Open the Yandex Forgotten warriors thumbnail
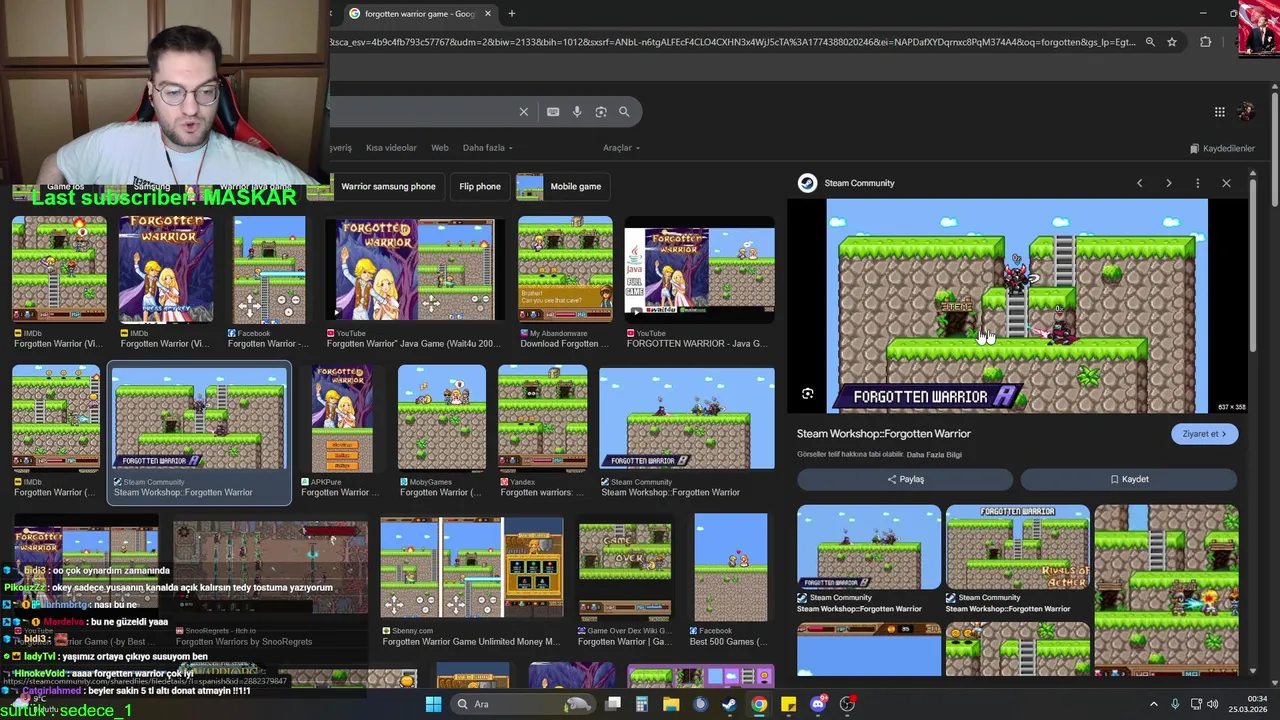Screen dimensions: 1280x720 (542, 419)
